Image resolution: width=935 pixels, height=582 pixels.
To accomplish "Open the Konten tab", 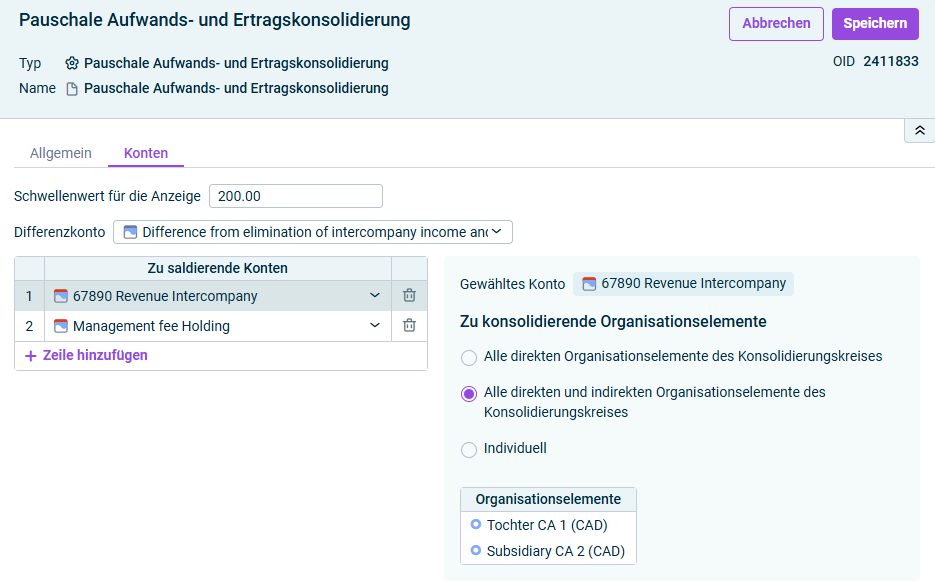I will [x=146, y=153].
